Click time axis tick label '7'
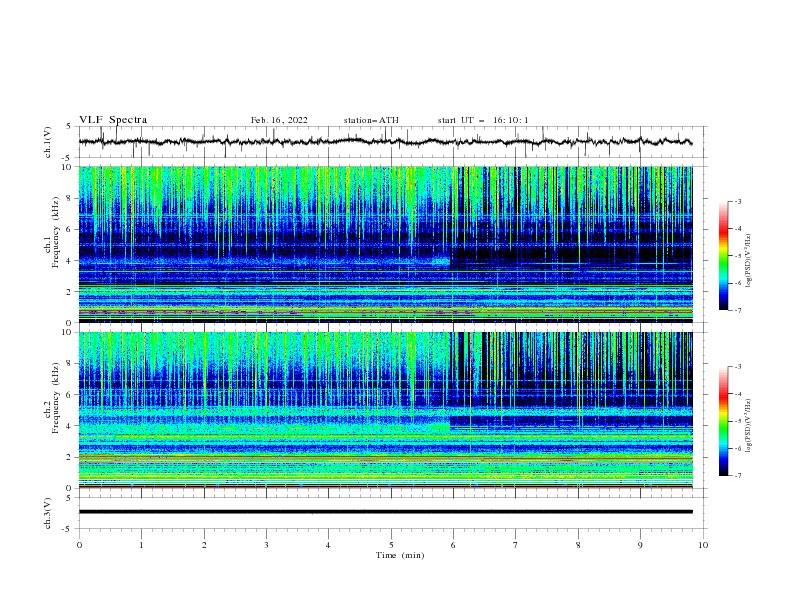The image size is (792, 612). [x=516, y=545]
